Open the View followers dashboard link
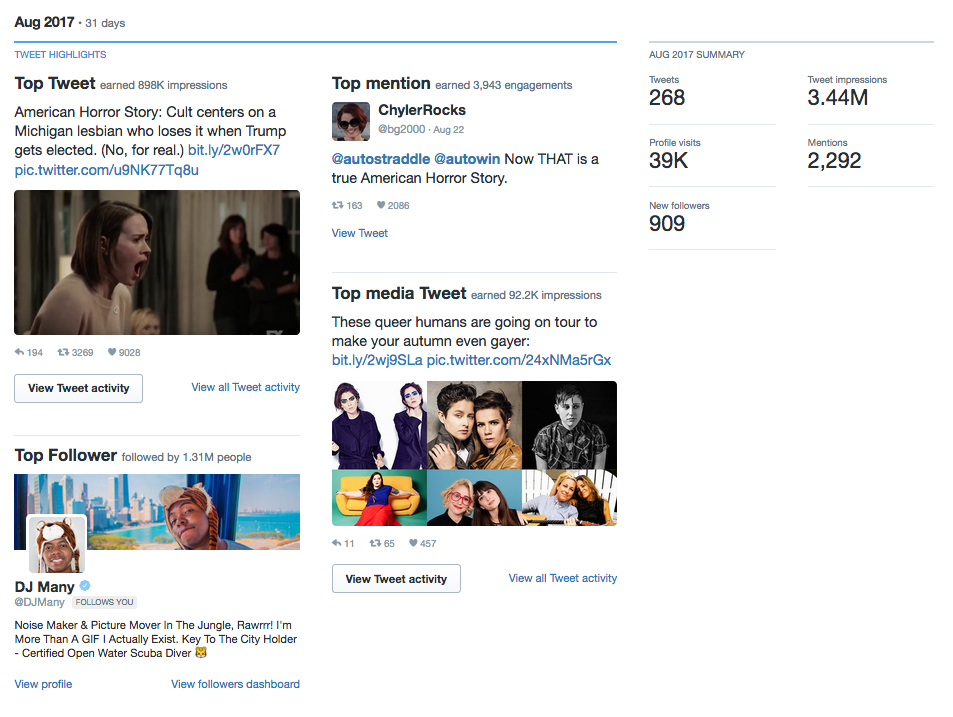Screen dimensions: 953x717 pos(235,684)
